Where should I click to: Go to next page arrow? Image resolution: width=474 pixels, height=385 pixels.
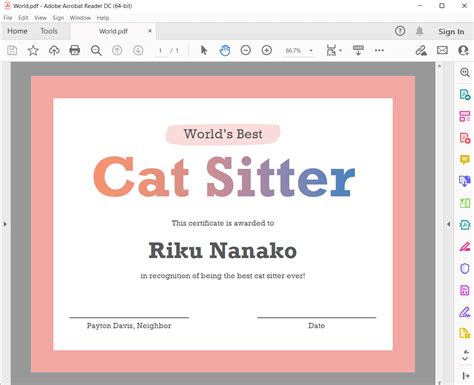(x=138, y=50)
